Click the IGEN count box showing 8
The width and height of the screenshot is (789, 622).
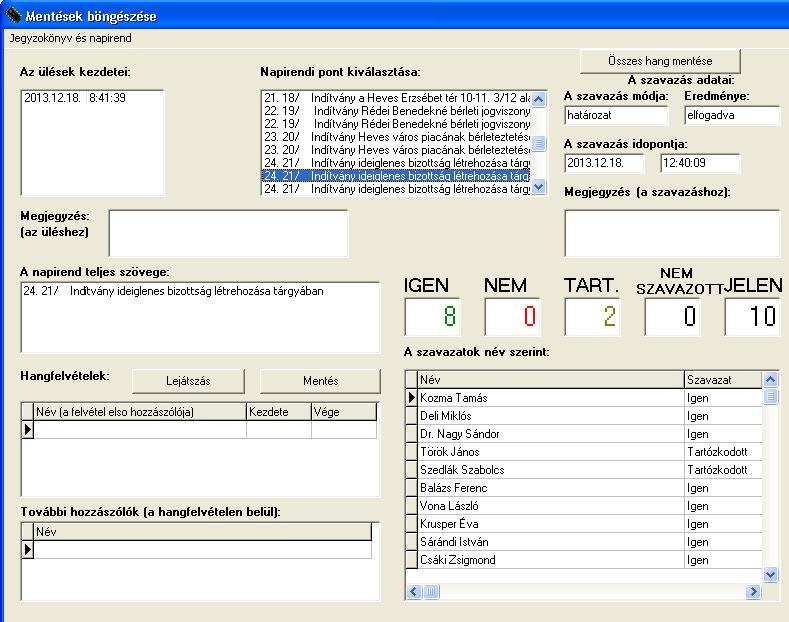[432, 317]
